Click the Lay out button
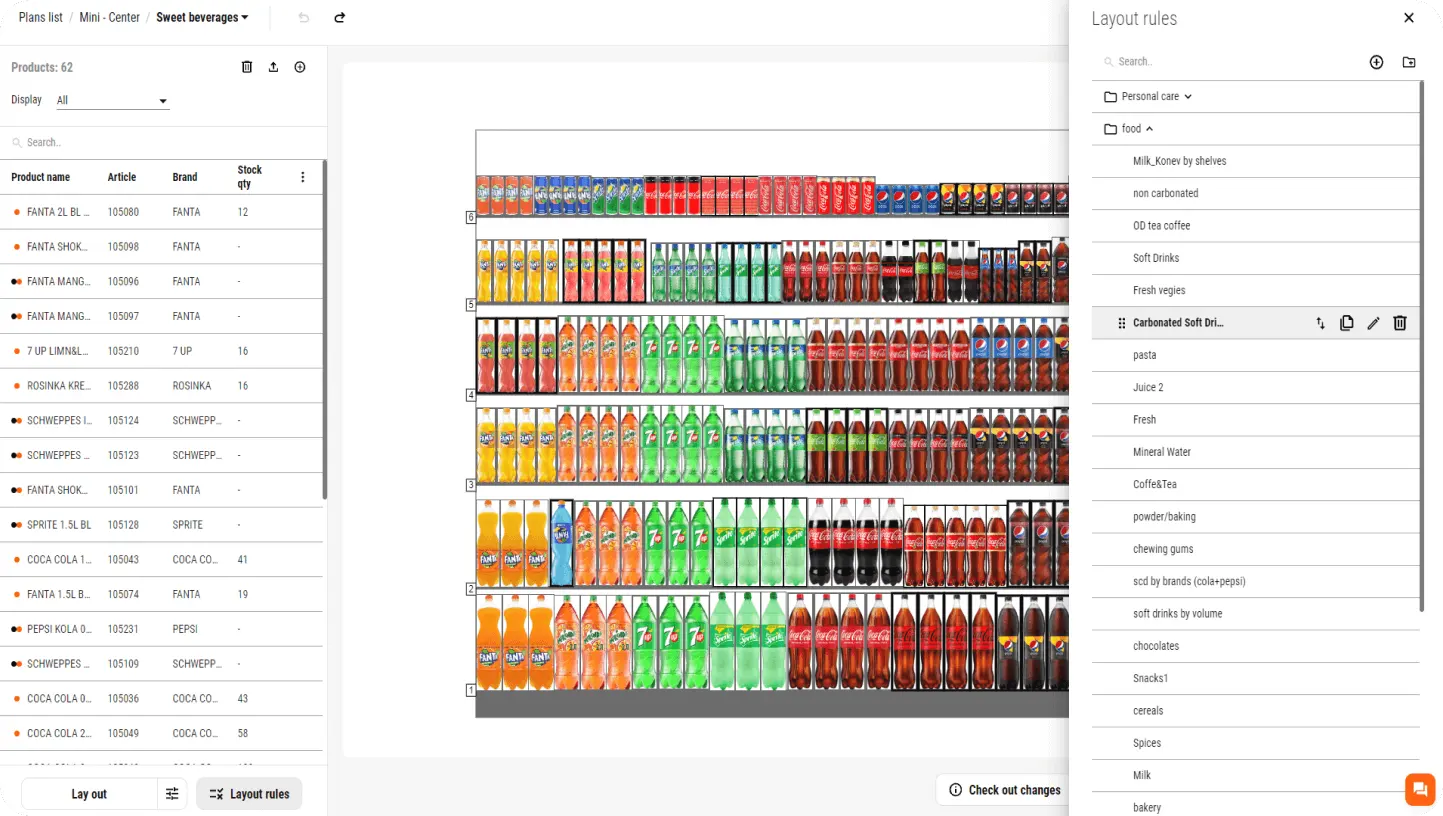 pyautogui.click(x=89, y=794)
